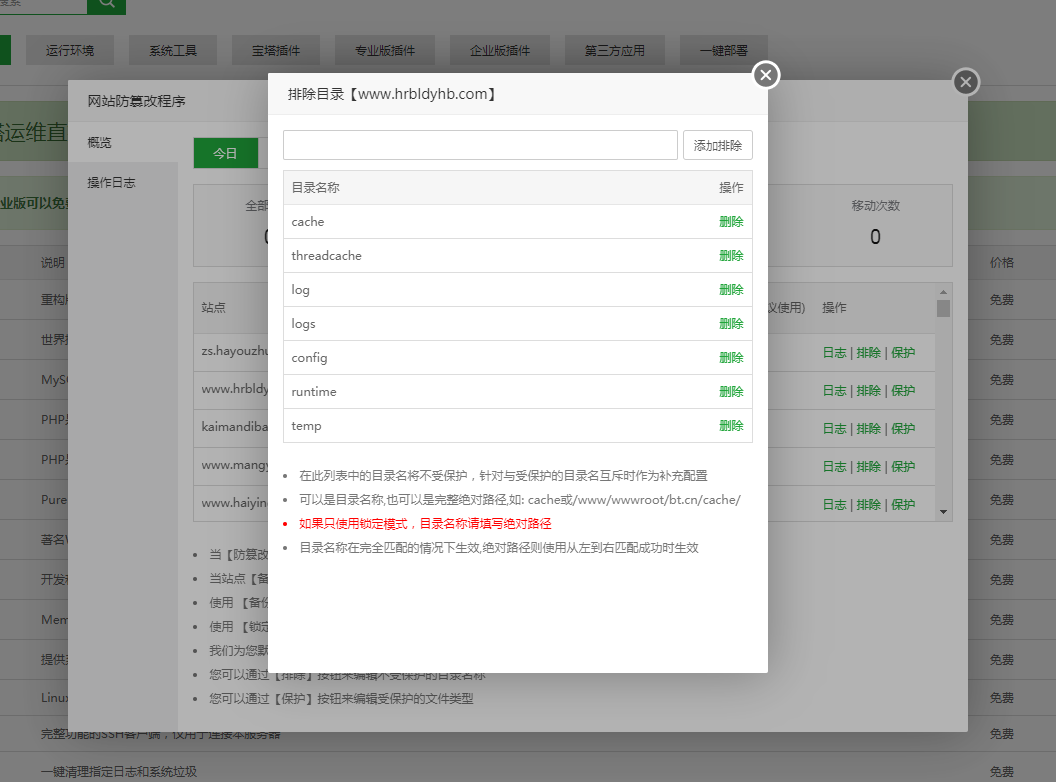Click the log directory name
The image size is (1056, 782).
tap(300, 290)
